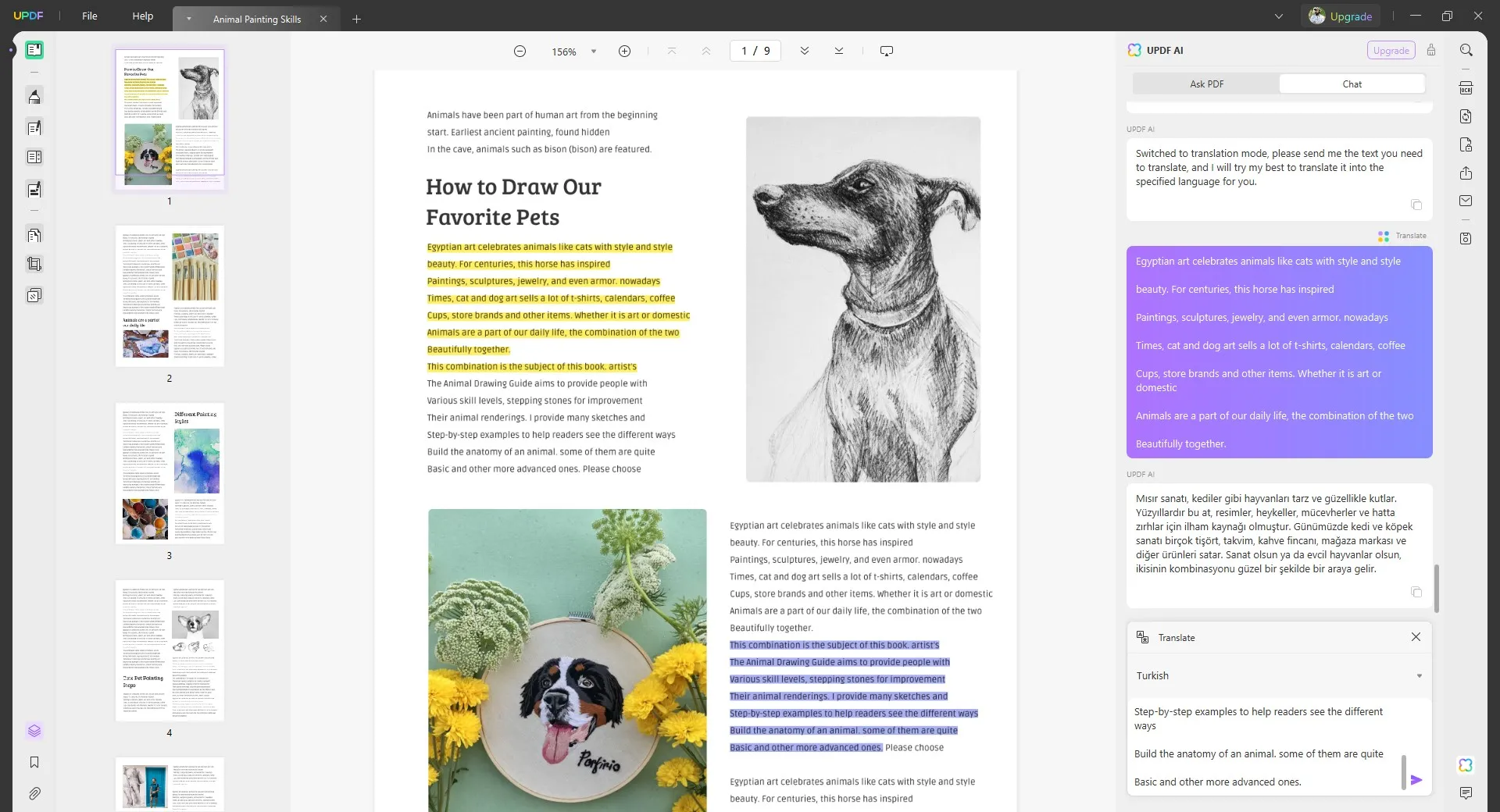Open the Fill and Sign form tool

[34, 189]
